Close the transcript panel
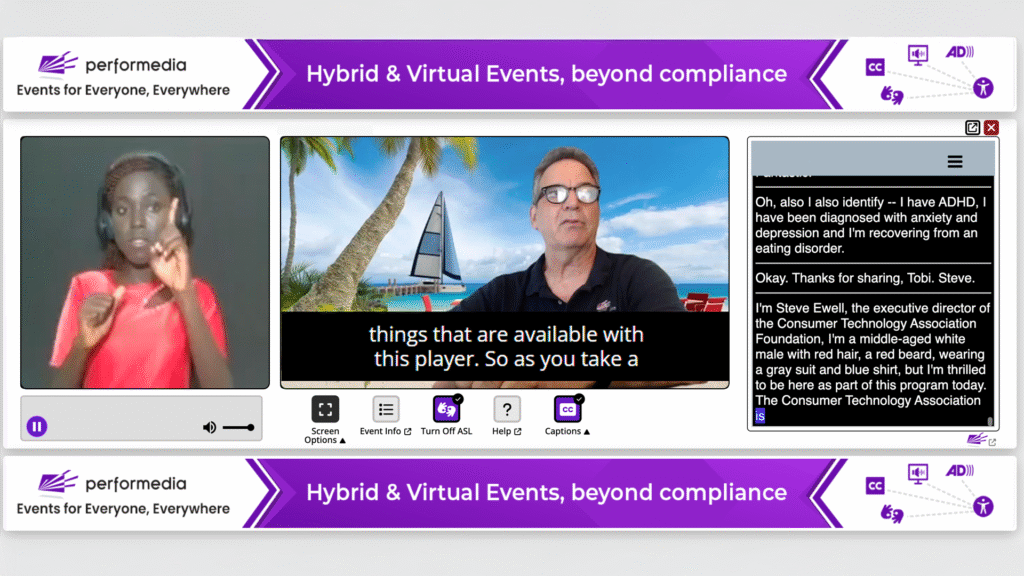Image resolution: width=1024 pixels, height=576 pixels. [991, 127]
